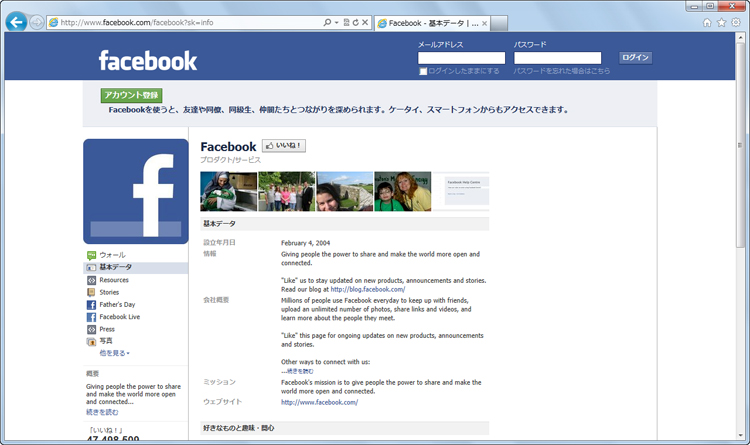
Task: Click the 基本データ section header
Action: 344,224
